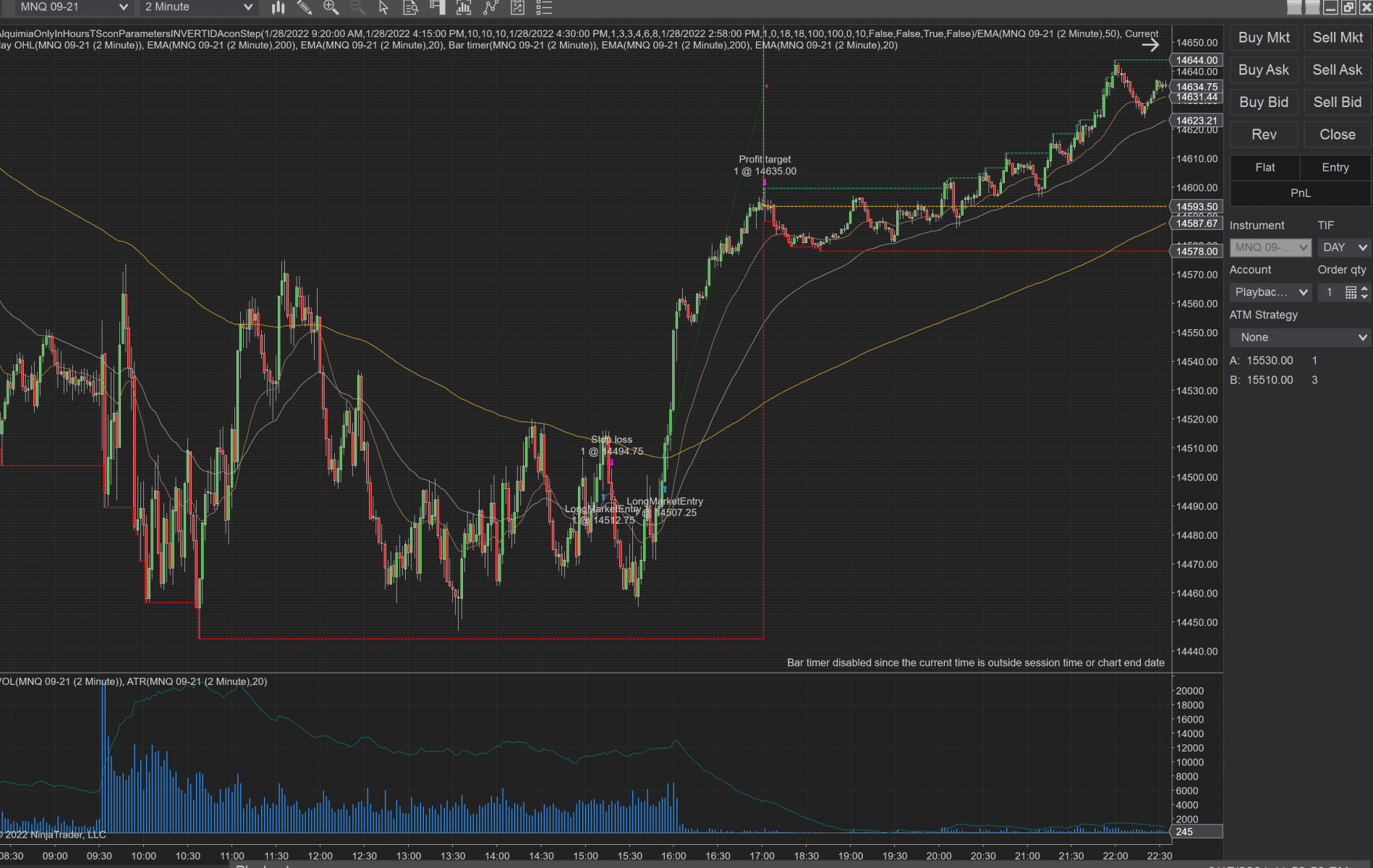This screenshot has height=868, width=1373.
Task: Click the Rev reverse position button
Action: [x=1264, y=135]
